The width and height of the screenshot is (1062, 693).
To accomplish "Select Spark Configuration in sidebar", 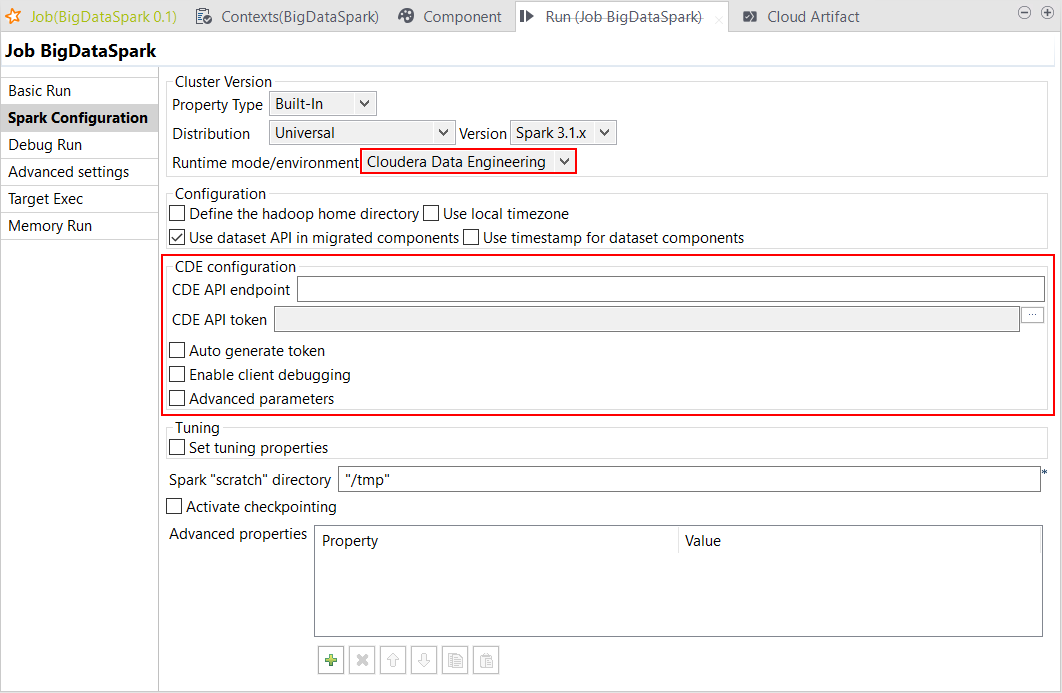I will 79,118.
